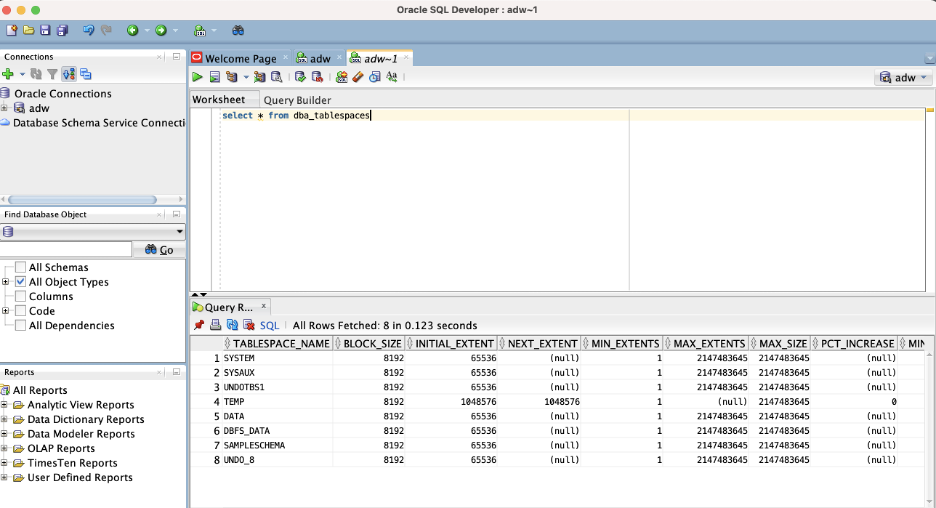Expand OLAP Reports folder
This screenshot has width=936, height=508.
(4, 448)
